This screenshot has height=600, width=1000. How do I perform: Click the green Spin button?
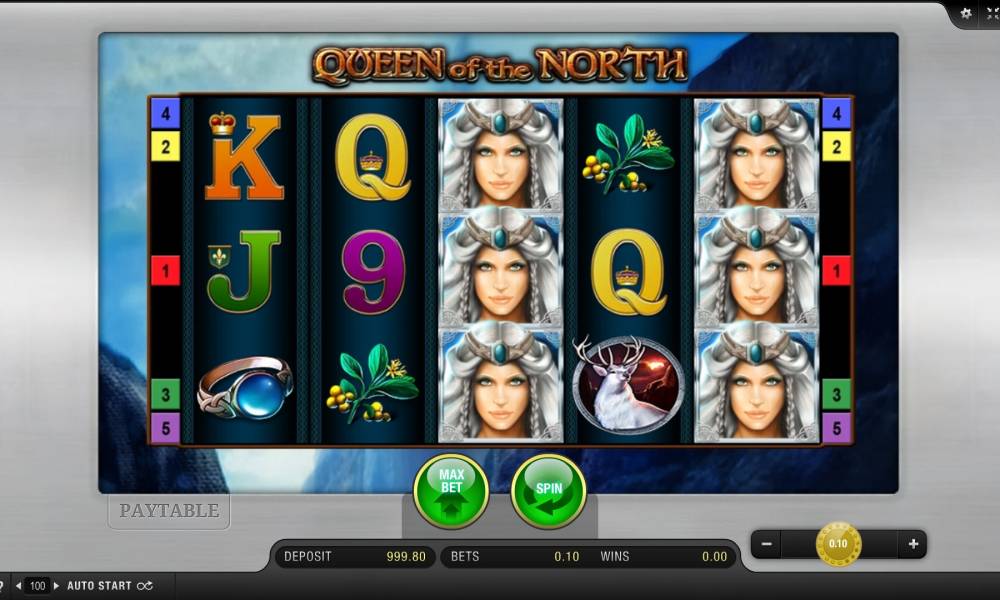coord(548,491)
